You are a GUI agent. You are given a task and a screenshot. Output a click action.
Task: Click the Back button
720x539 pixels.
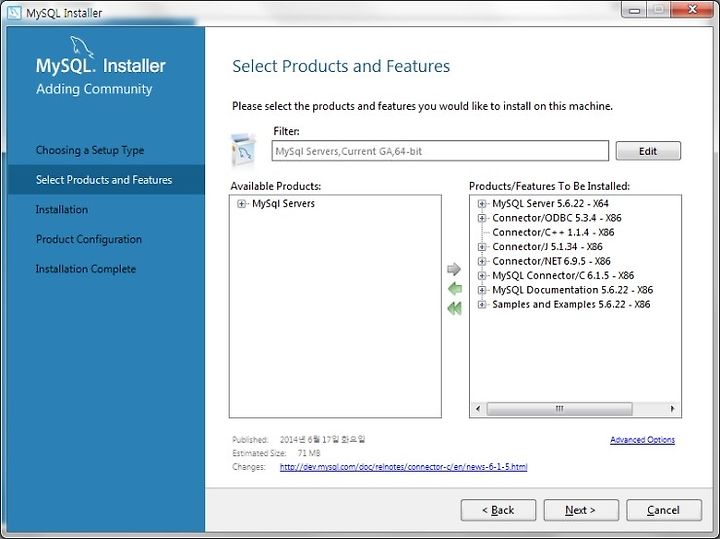[x=498, y=510]
